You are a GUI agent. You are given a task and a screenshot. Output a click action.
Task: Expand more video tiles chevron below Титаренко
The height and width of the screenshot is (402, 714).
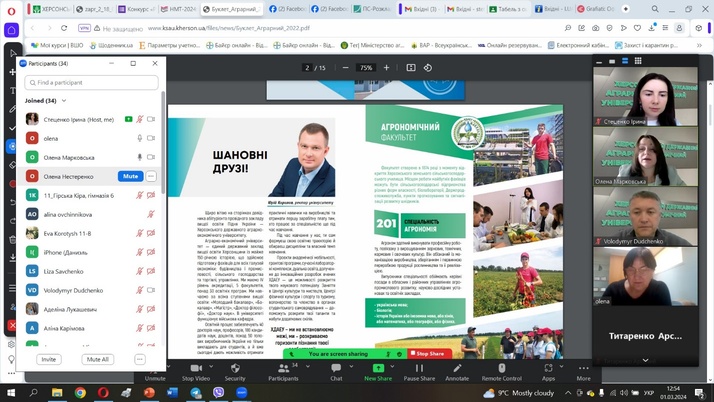(645, 360)
